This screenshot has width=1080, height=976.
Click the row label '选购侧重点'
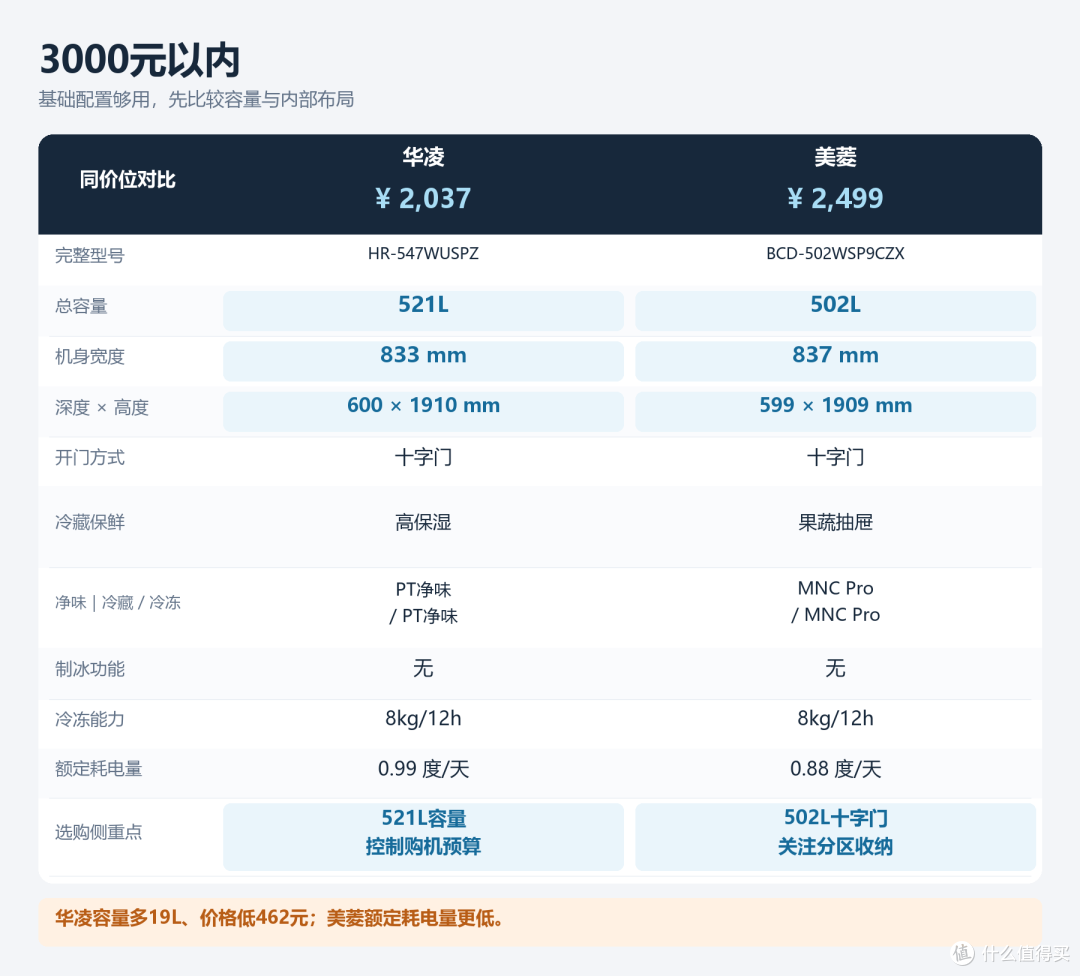tap(98, 833)
